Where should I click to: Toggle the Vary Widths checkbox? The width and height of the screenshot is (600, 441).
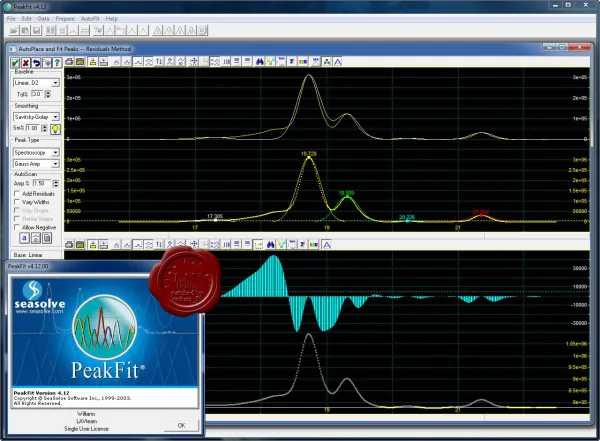click(x=17, y=202)
